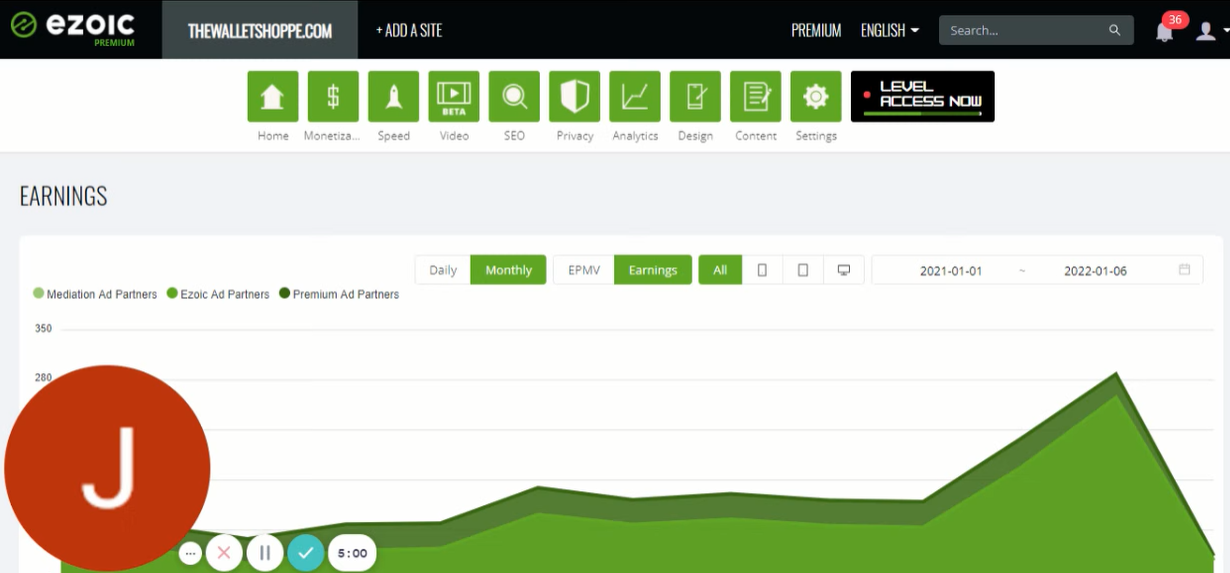Click the Level Access Now banner
This screenshot has height=573, width=1230.
pyautogui.click(x=923, y=96)
